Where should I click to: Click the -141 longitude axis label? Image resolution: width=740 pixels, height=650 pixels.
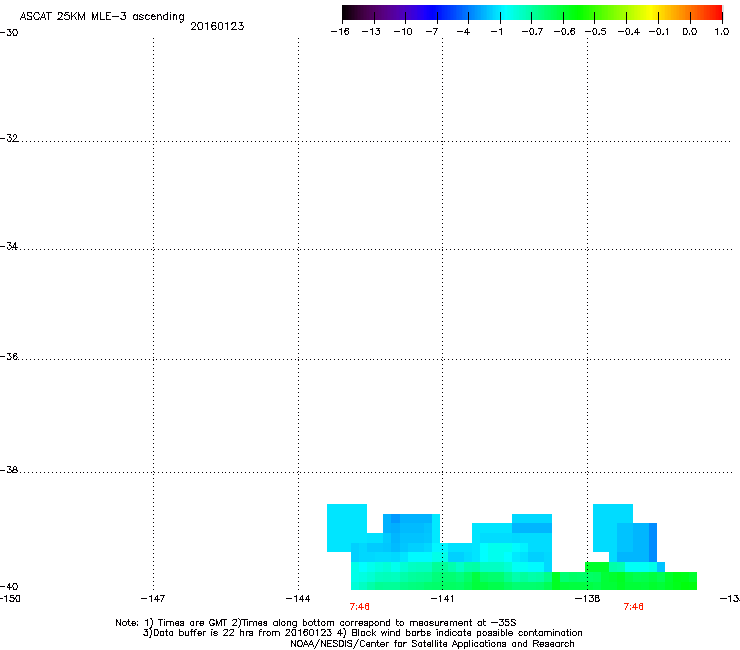(442, 599)
